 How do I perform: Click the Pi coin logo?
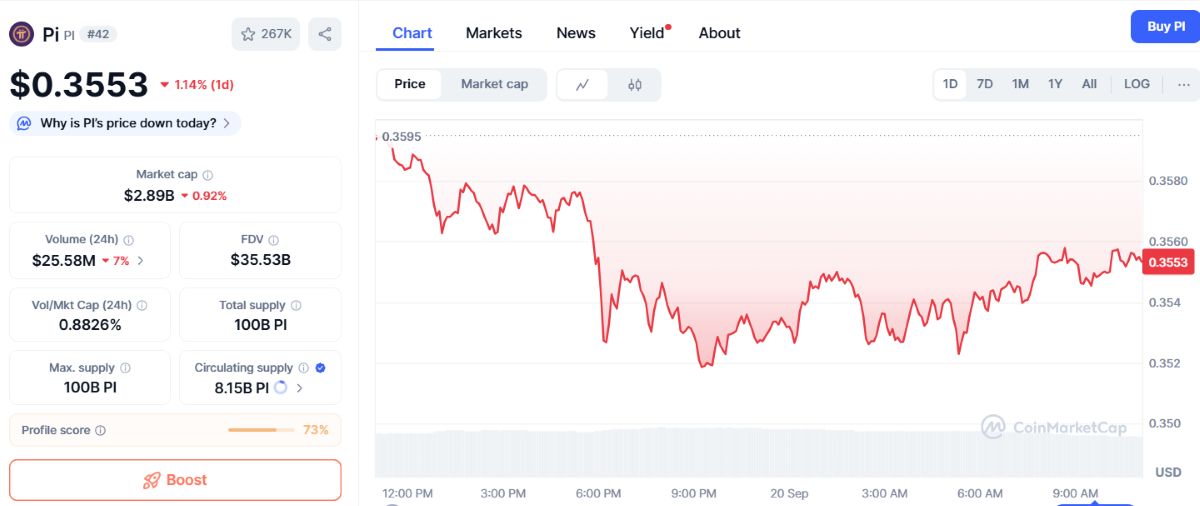click(x=21, y=34)
